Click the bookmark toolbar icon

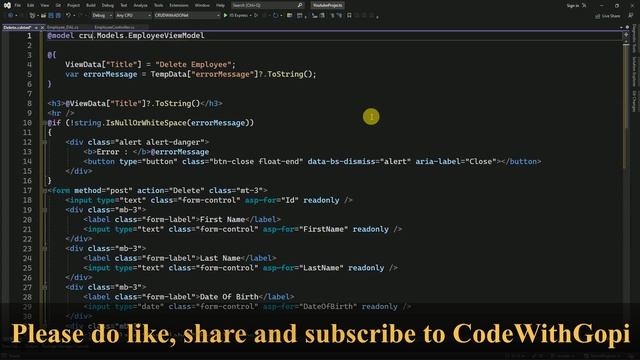[349, 16]
